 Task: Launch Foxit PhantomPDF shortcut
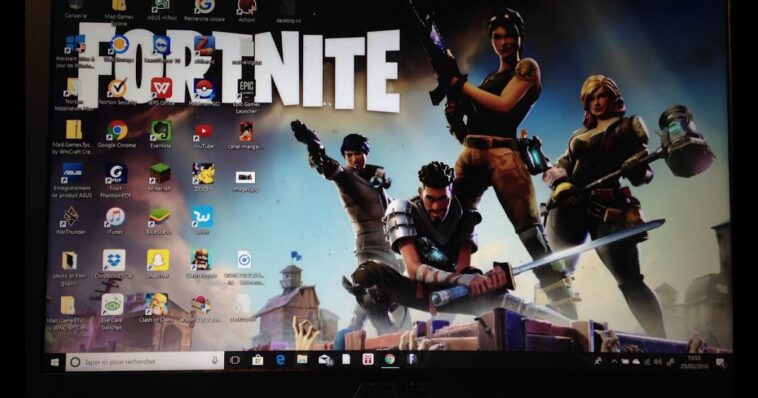point(116,180)
